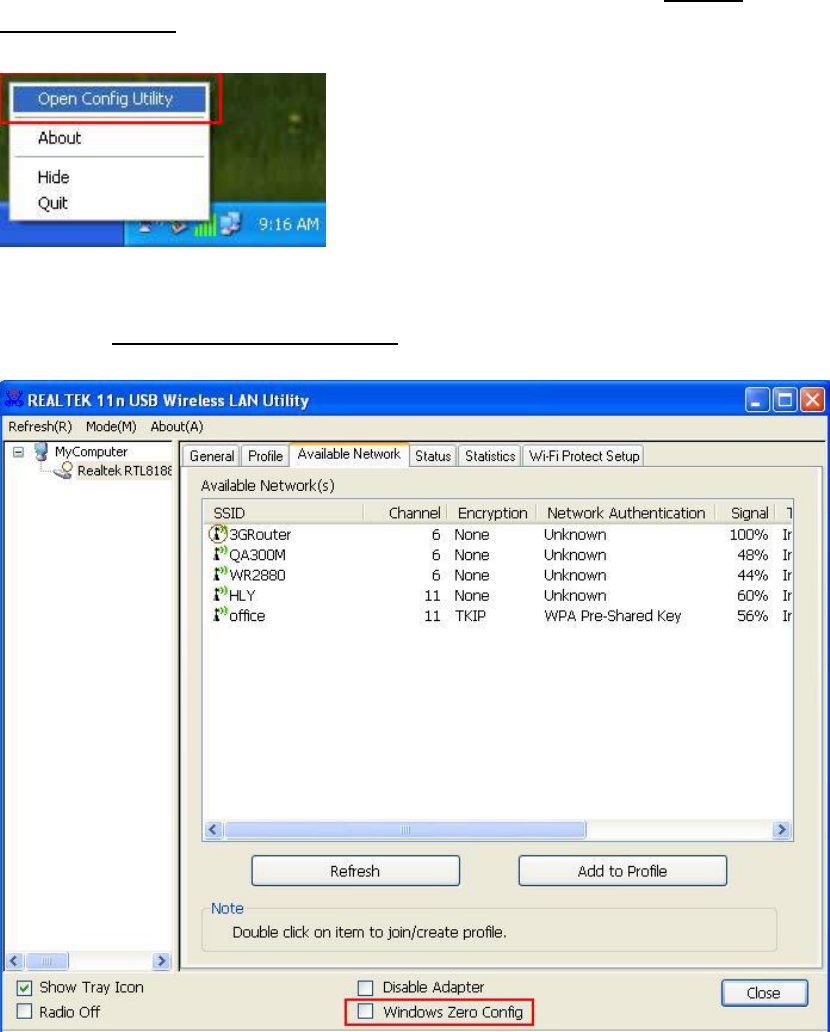Click the WPA Pre-Shared Key cell
This screenshot has width=830, height=1032.
click(x=612, y=616)
